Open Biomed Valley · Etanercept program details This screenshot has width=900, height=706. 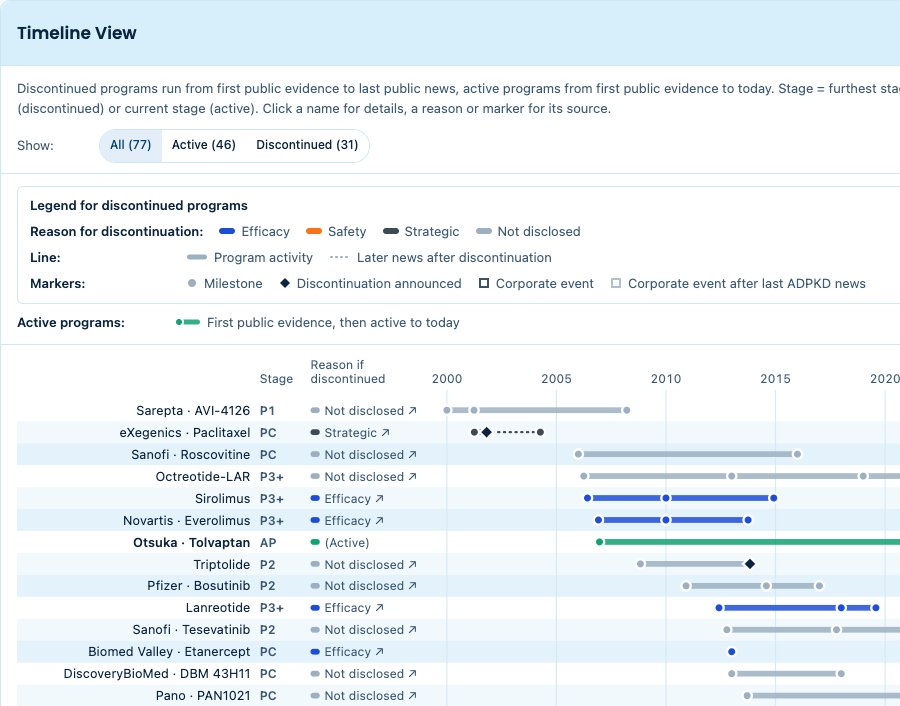click(x=169, y=651)
